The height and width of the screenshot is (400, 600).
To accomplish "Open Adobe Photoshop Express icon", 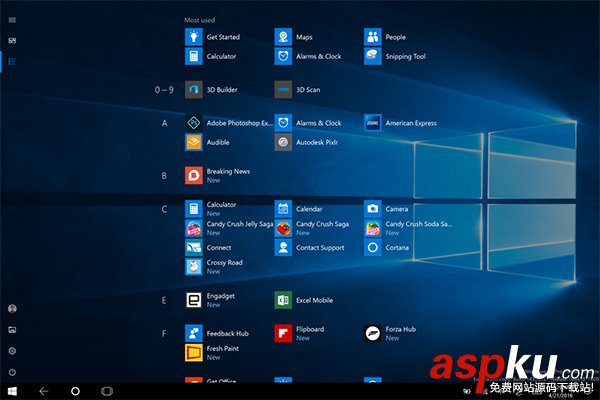I will pos(194,123).
